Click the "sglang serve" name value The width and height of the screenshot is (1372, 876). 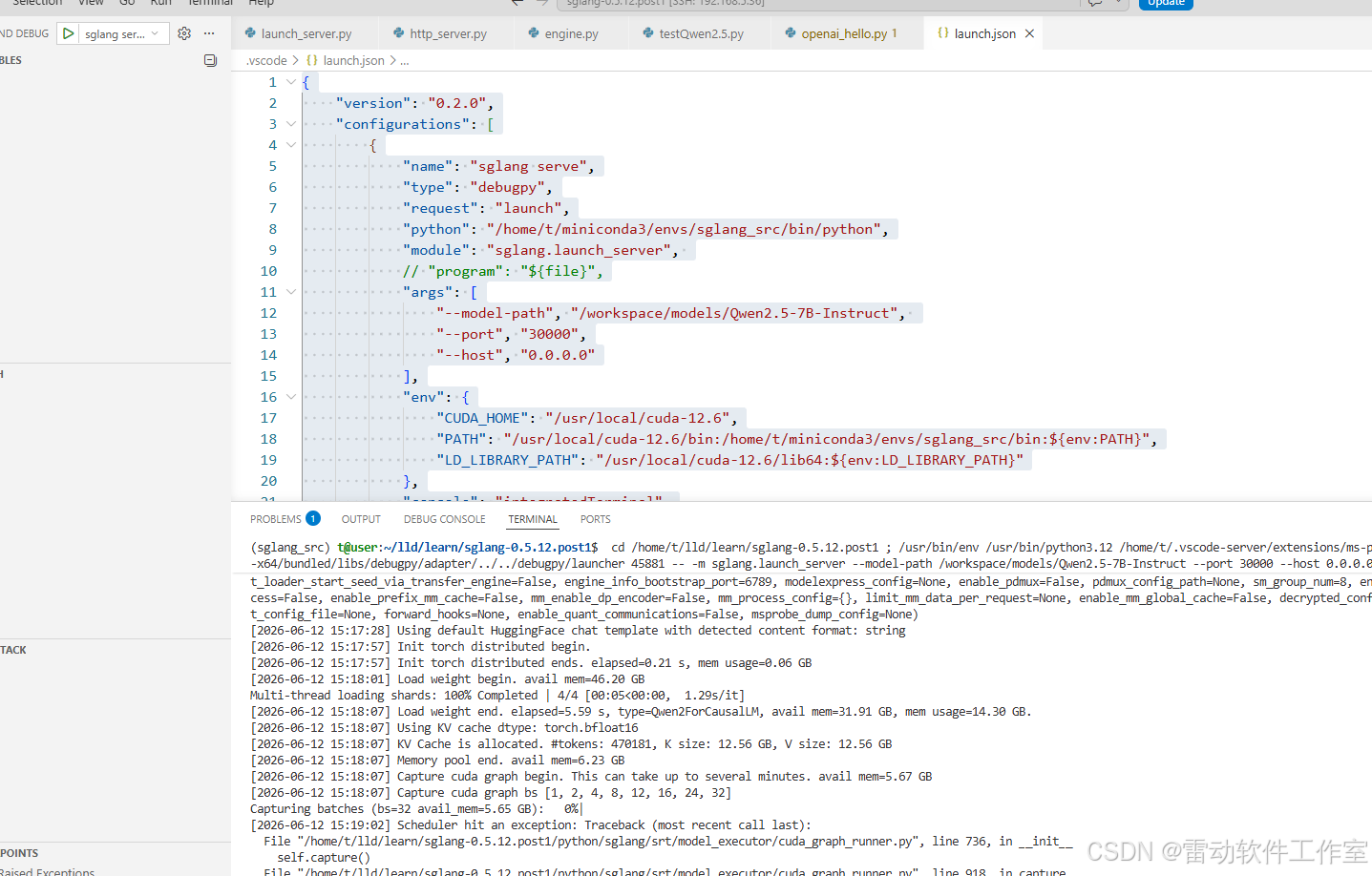pos(528,166)
